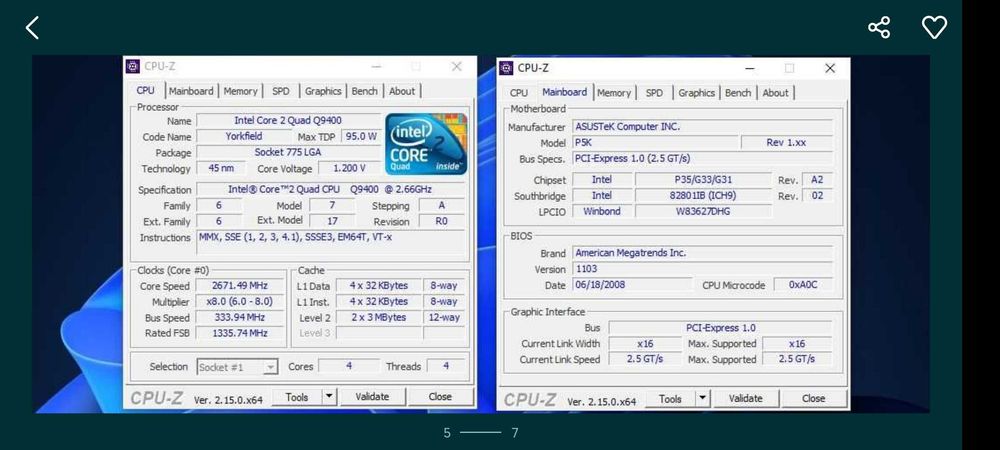
Task: Click Close button in left CPU-Z window
Action: 440,397
